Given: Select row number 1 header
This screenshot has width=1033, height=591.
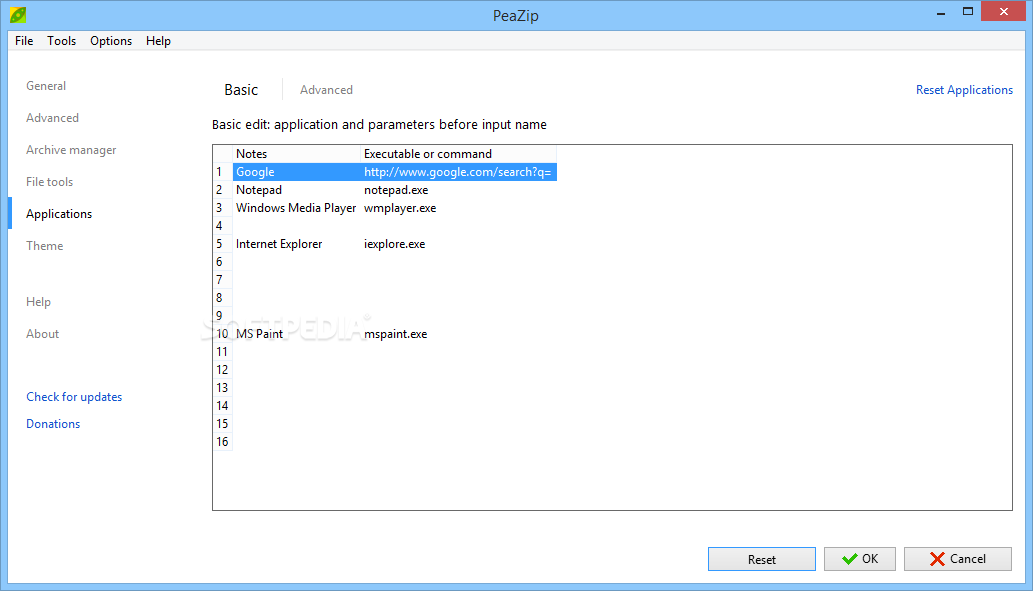Looking at the screenshot, I should click(223, 172).
